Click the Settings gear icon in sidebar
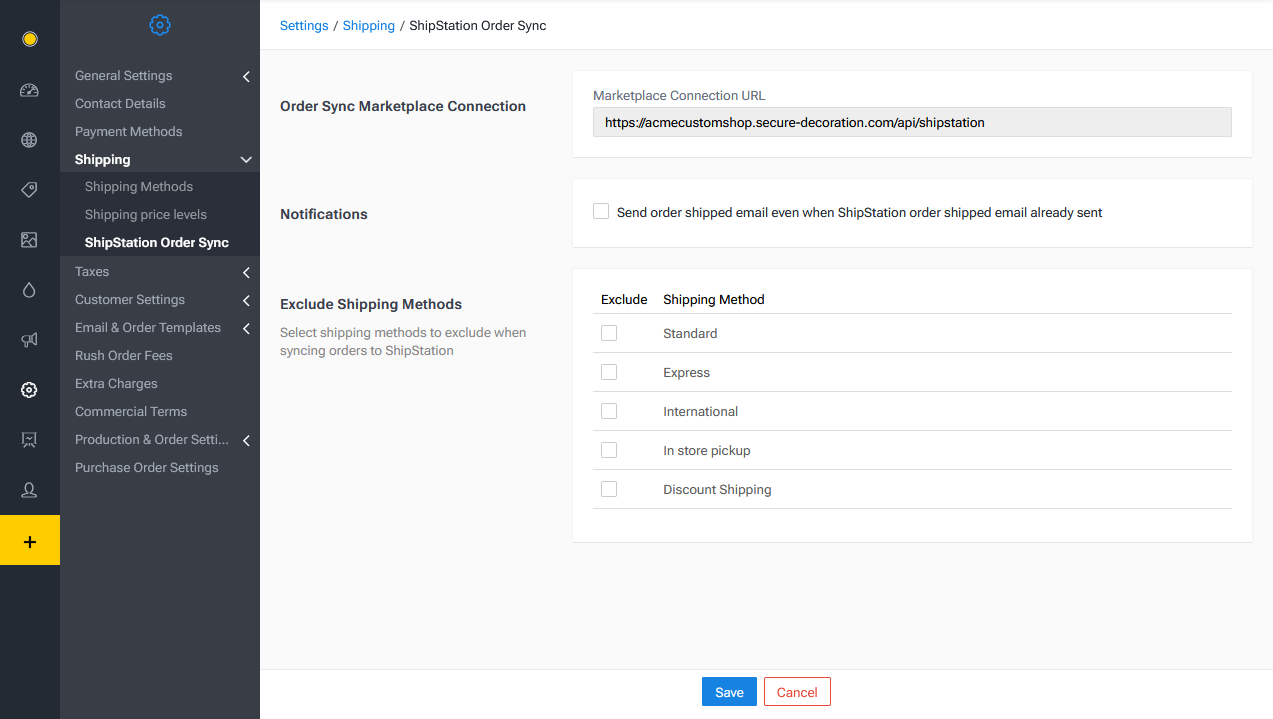 point(30,390)
